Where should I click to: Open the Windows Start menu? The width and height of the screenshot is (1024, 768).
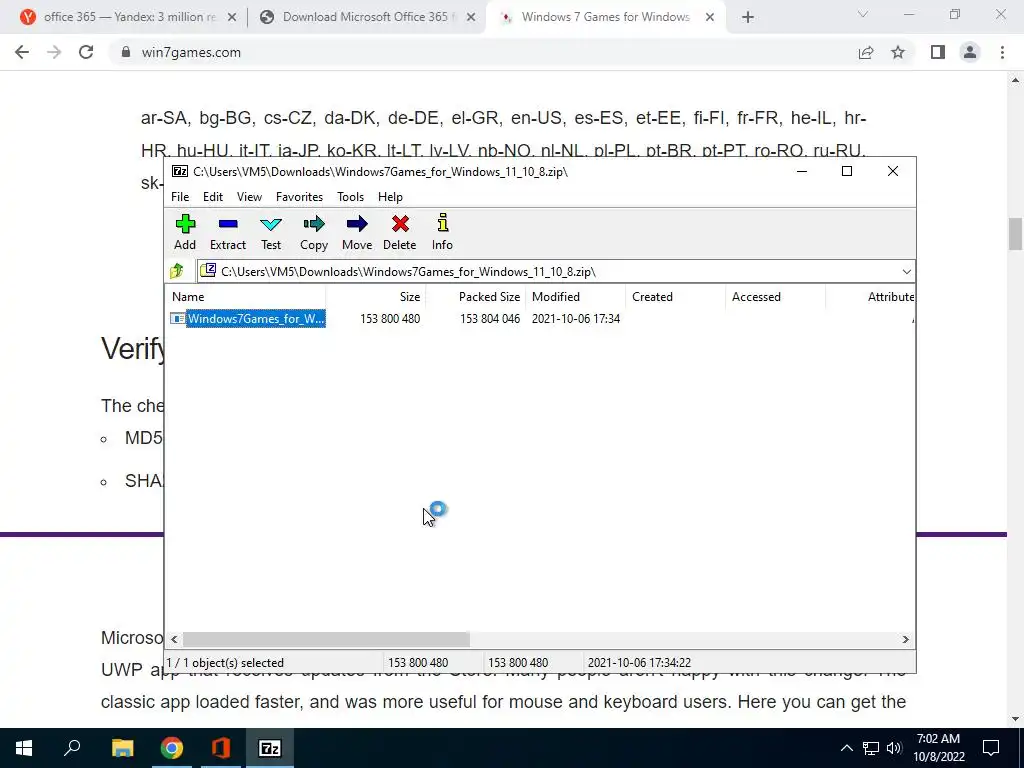[24, 748]
